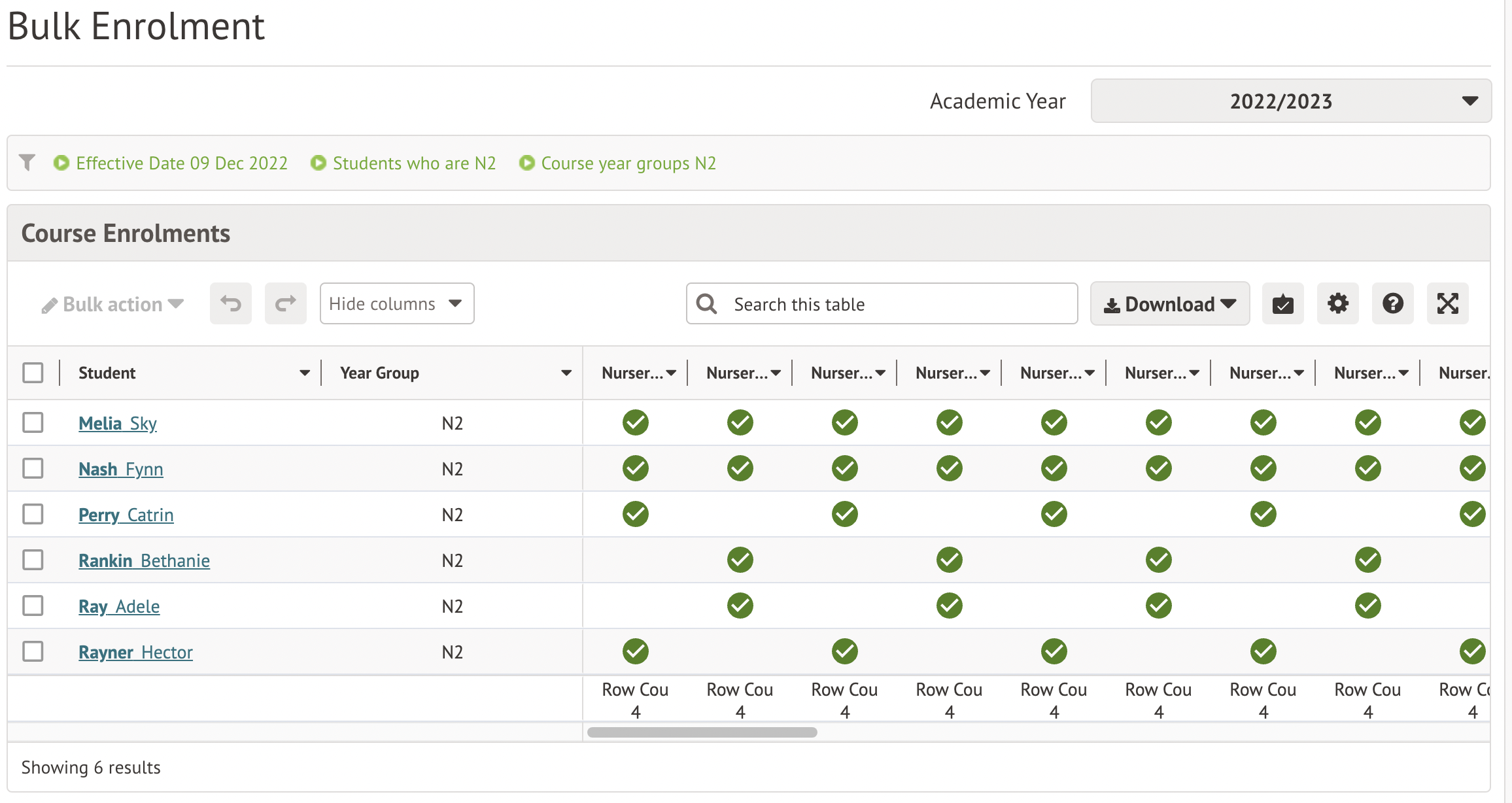Click the filter funnel icon
The image size is (1512, 803).
[x=27, y=162]
